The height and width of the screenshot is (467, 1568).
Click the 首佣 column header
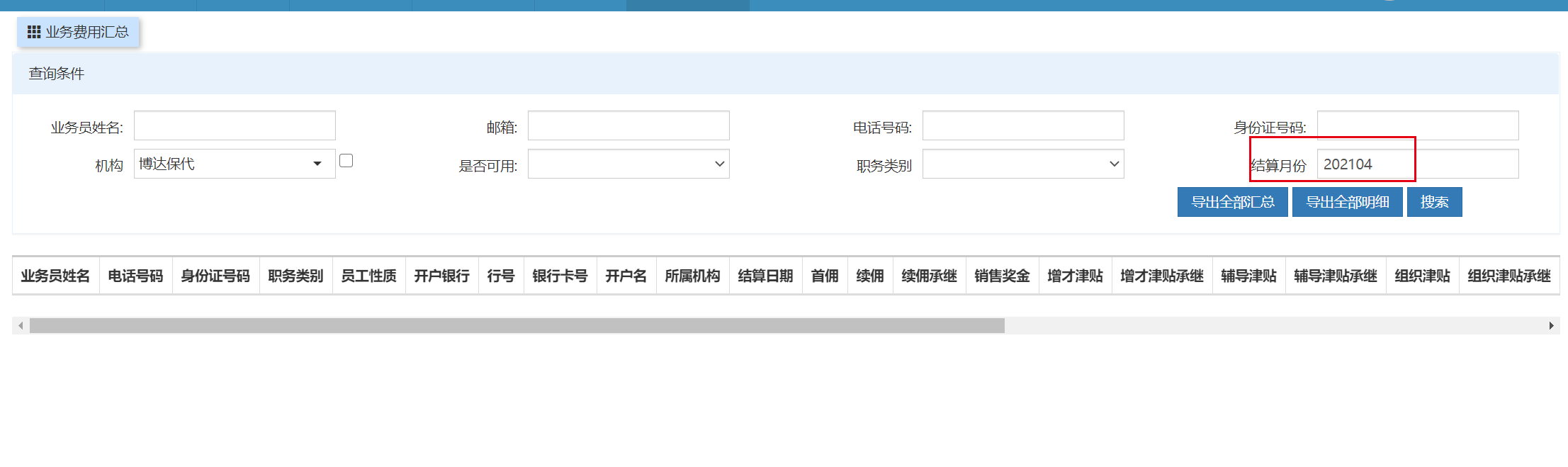coord(825,276)
